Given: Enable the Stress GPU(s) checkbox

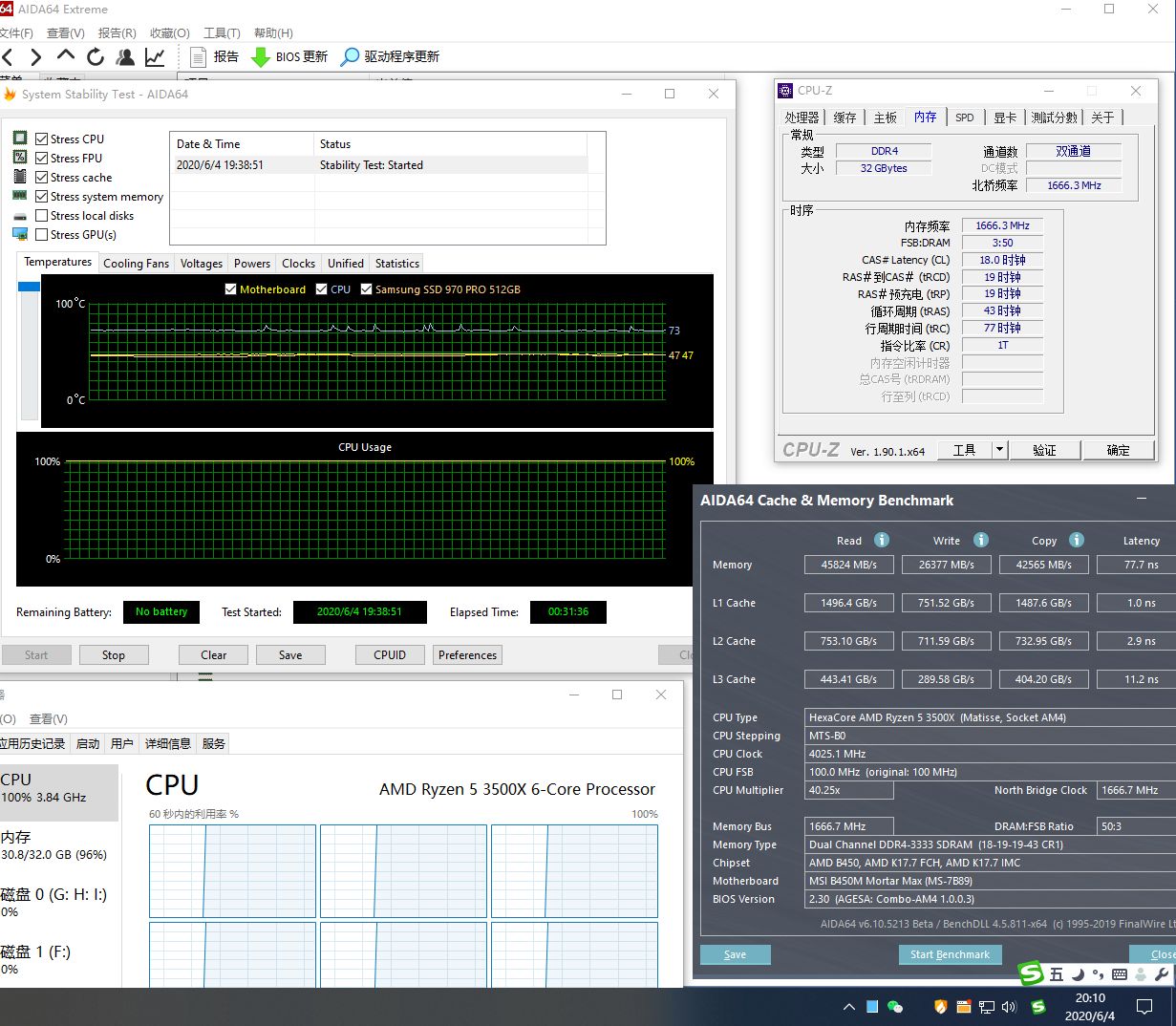Looking at the screenshot, I should [42, 234].
